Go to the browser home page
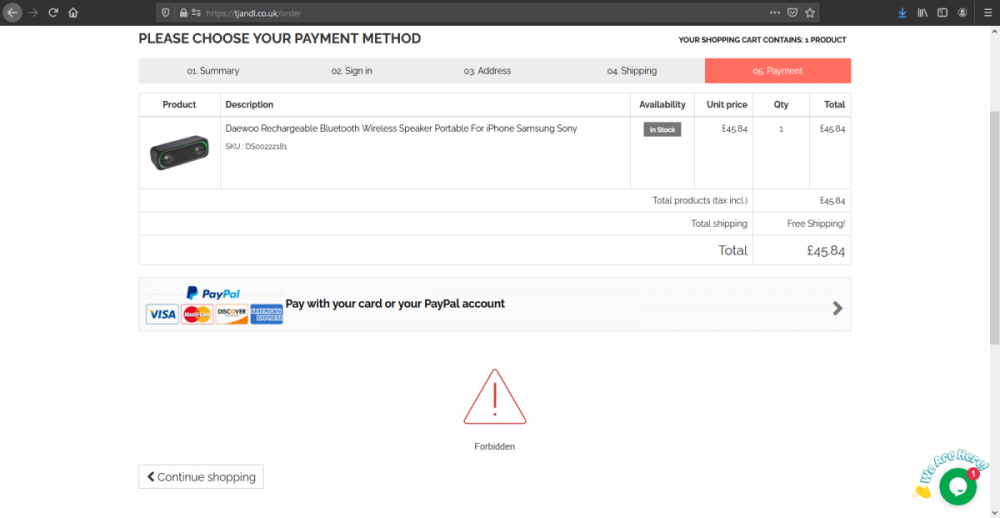The image size is (1000, 518). coord(75,13)
